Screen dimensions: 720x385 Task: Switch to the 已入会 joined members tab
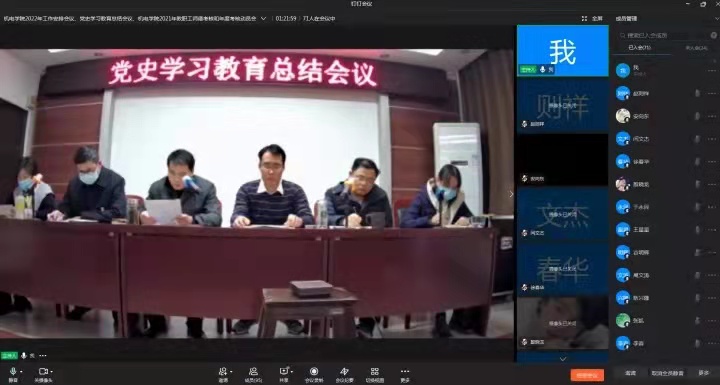639,47
